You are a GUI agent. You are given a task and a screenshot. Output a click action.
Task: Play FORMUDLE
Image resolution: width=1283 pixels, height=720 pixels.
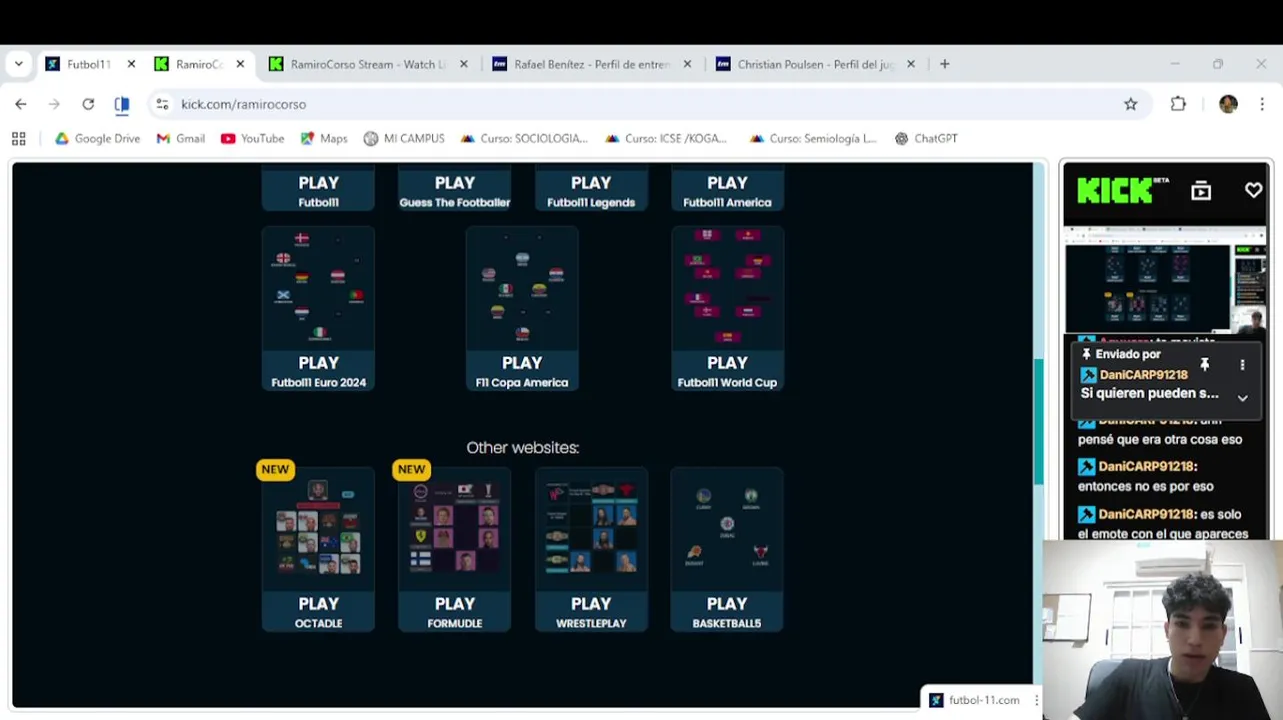click(455, 612)
